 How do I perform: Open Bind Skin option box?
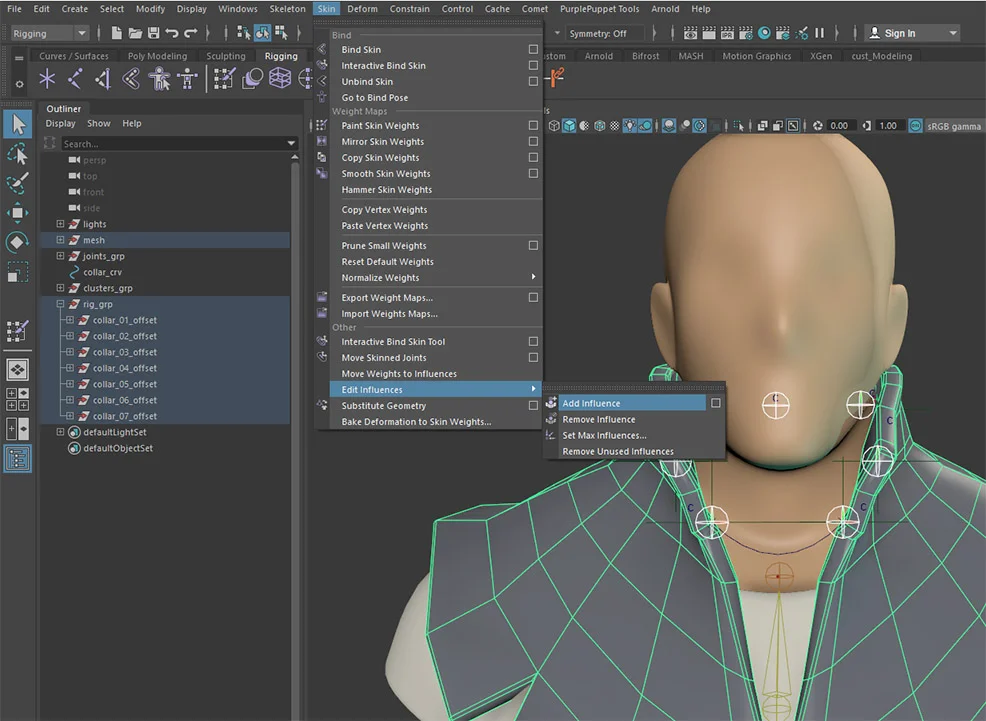(533, 49)
